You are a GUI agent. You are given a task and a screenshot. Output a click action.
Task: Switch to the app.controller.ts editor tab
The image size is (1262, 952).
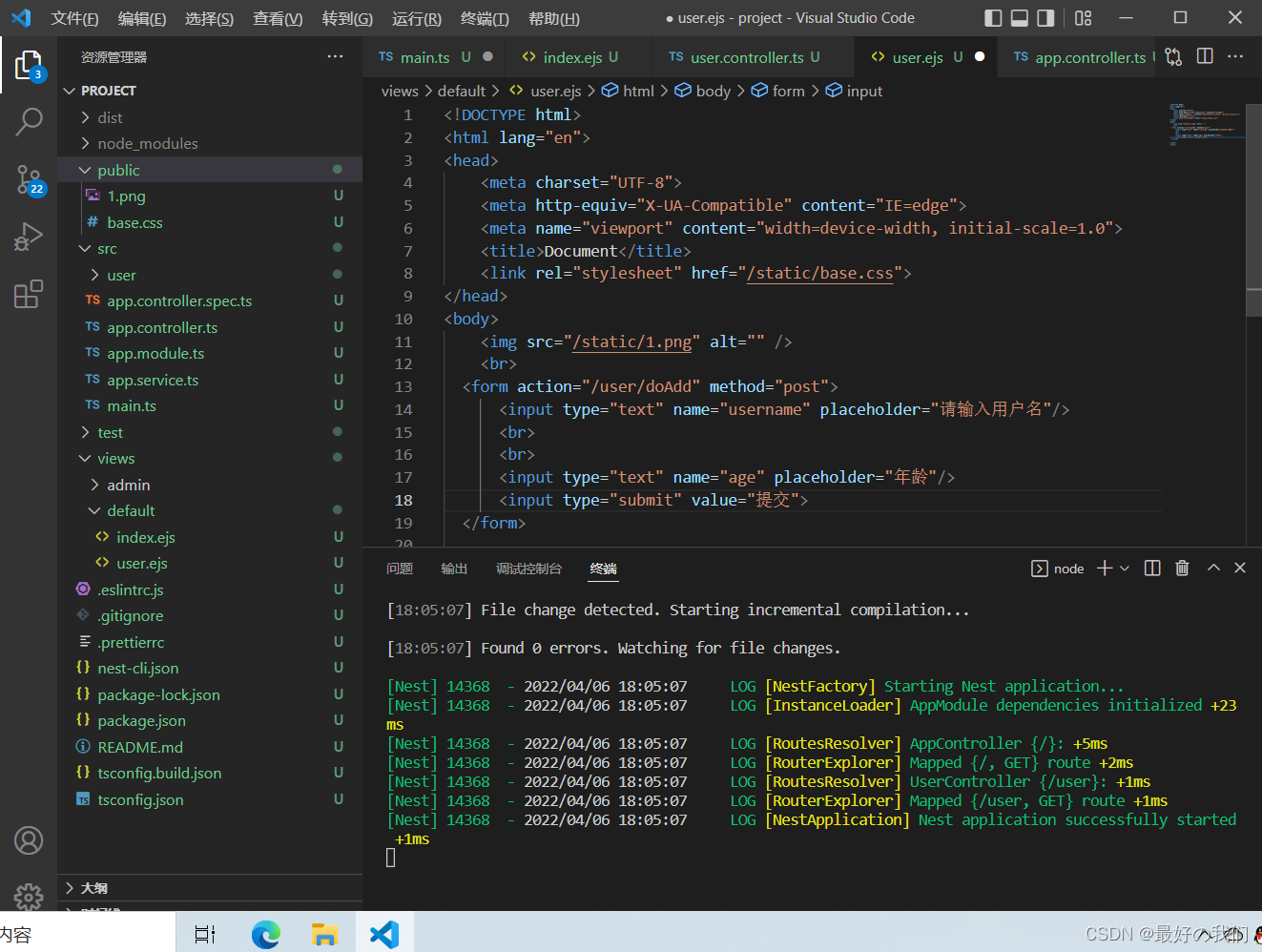1078,57
